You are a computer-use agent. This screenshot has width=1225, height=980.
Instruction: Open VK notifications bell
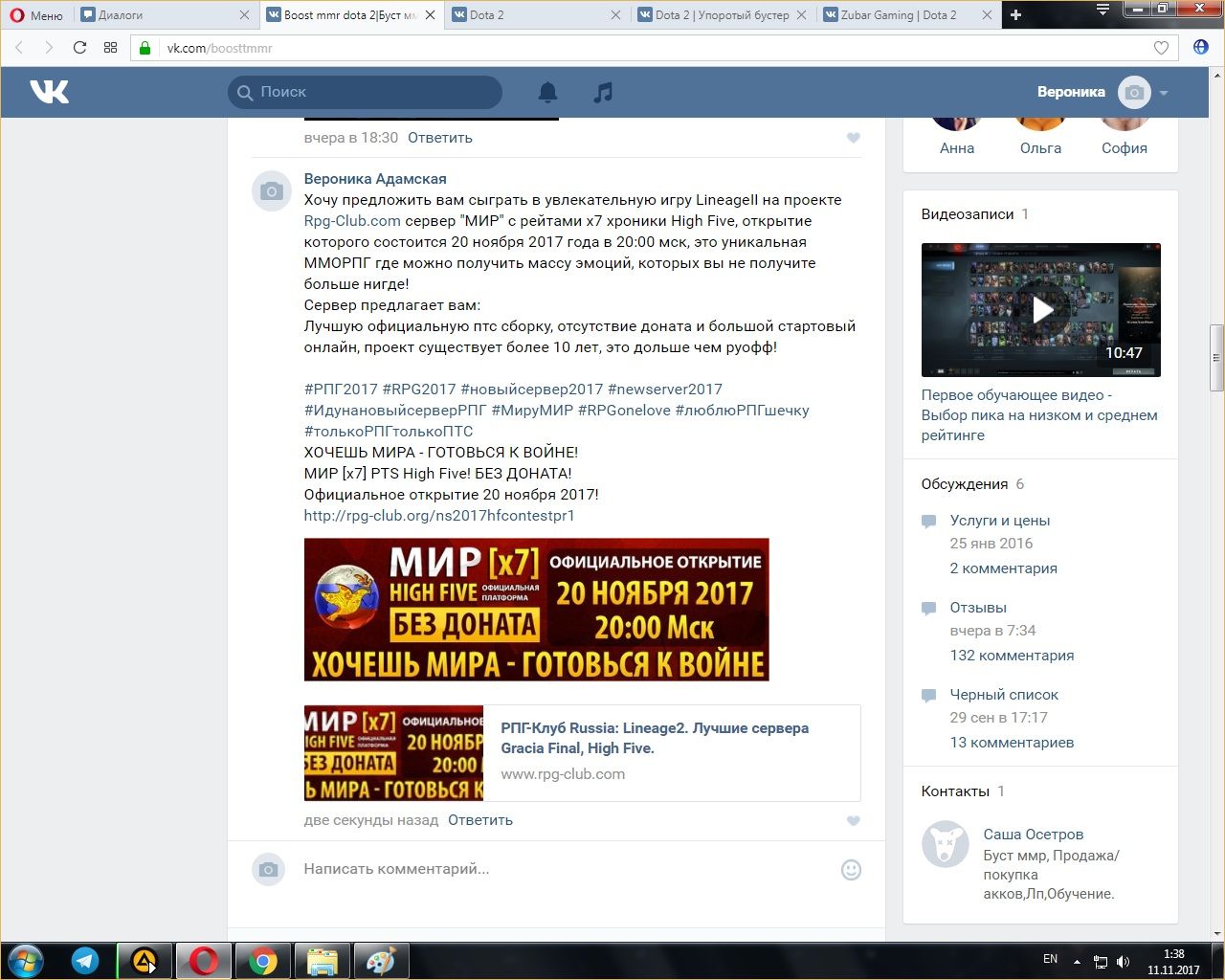coord(547,92)
